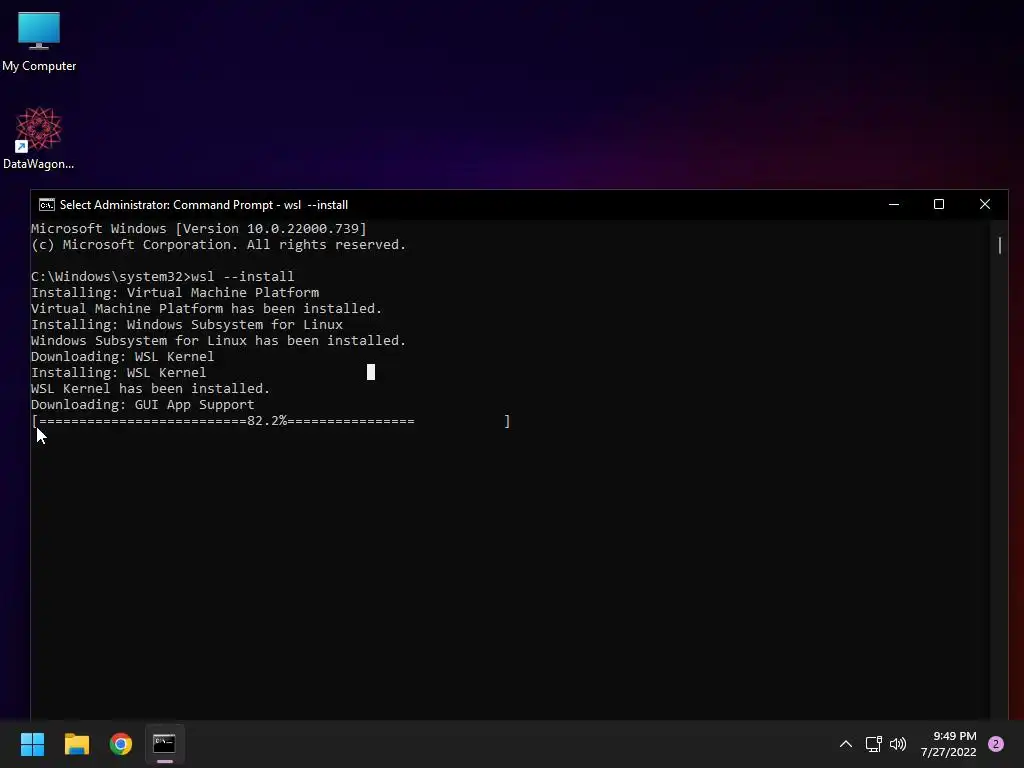Click the 'Downloading: GUI App Support' line
The width and height of the screenshot is (1024, 768).
(x=142, y=405)
